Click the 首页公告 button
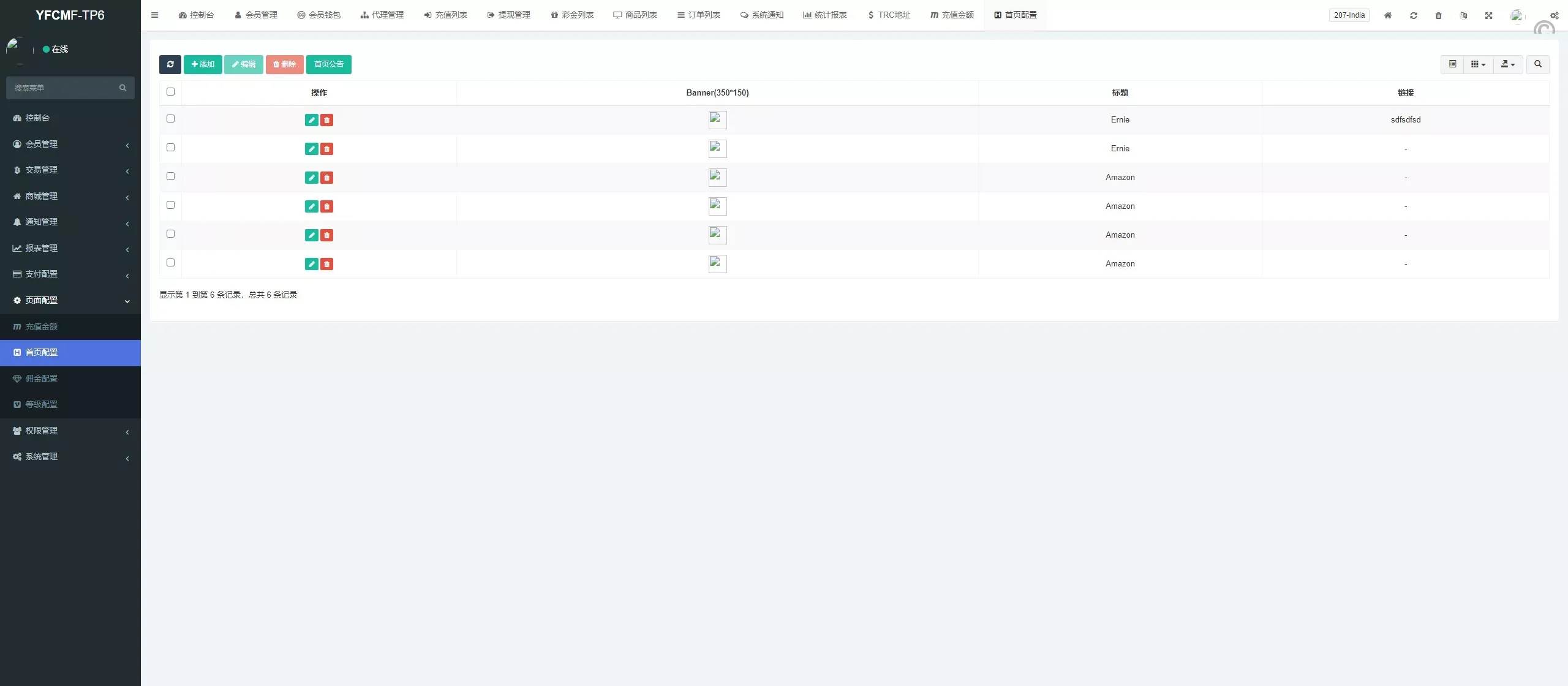The image size is (1568, 686). [329, 64]
